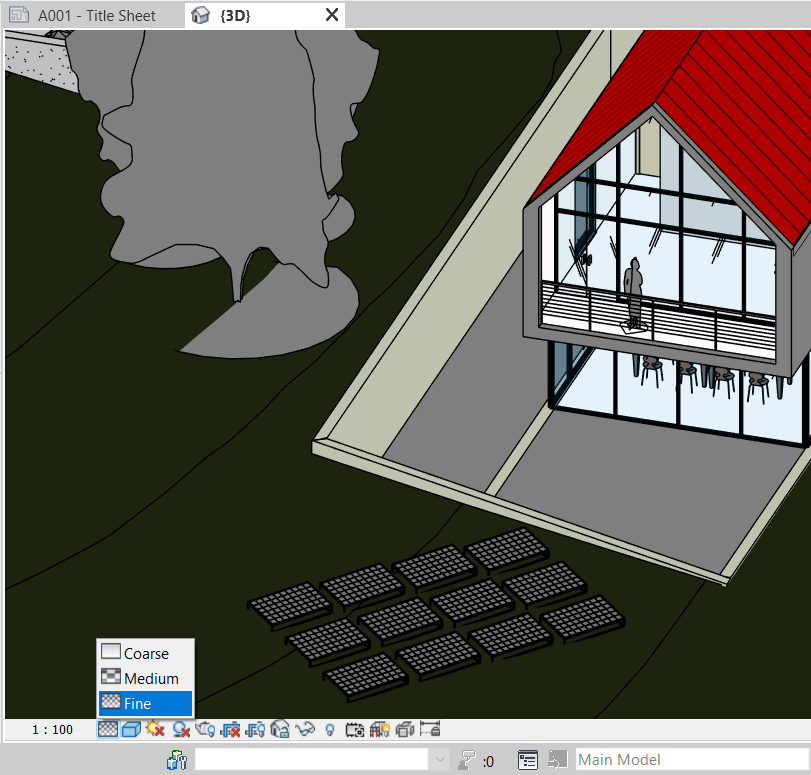Open the Visual Style menu
This screenshot has width=811, height=775.
130,729
